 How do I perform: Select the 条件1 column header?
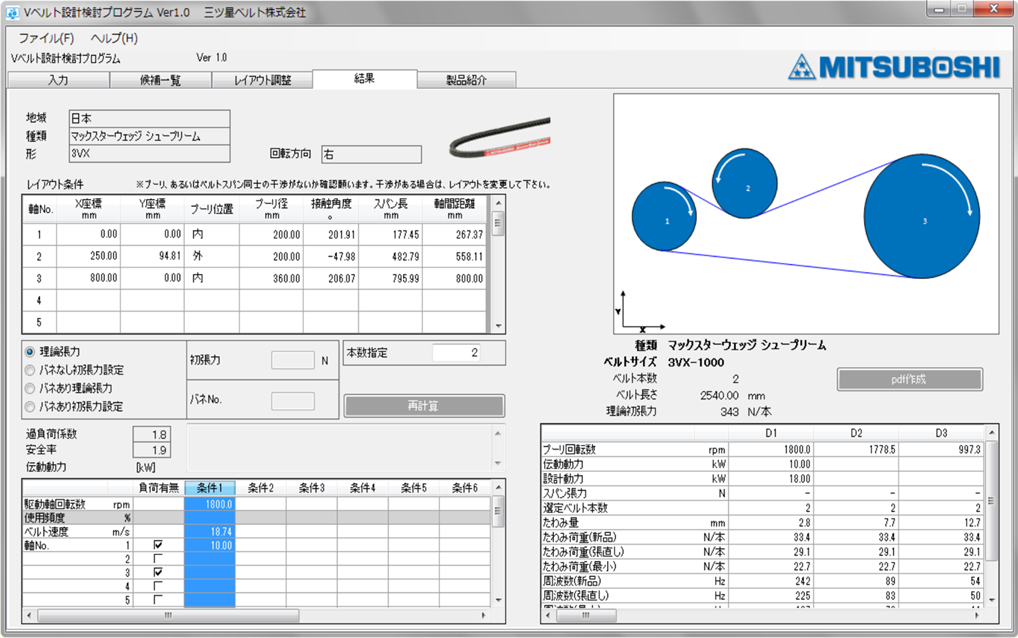coord(210,488)
